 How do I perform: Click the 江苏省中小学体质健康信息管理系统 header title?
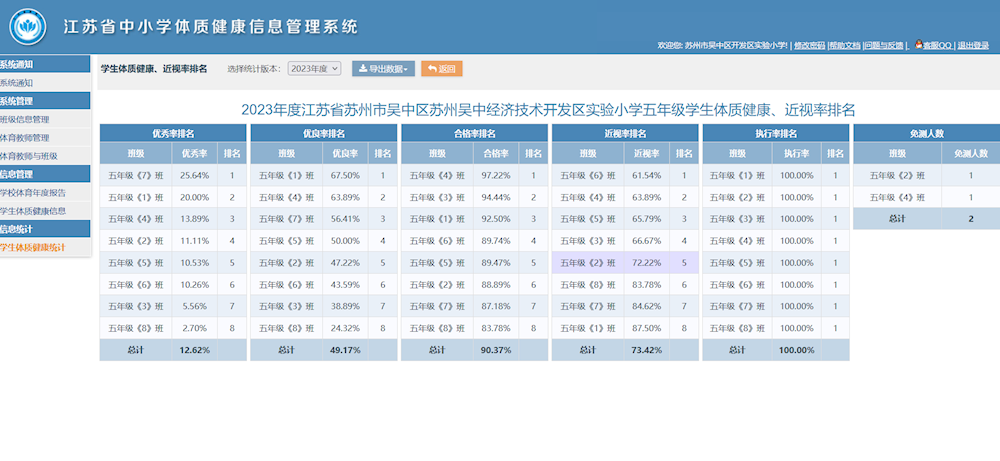point(210,27)
